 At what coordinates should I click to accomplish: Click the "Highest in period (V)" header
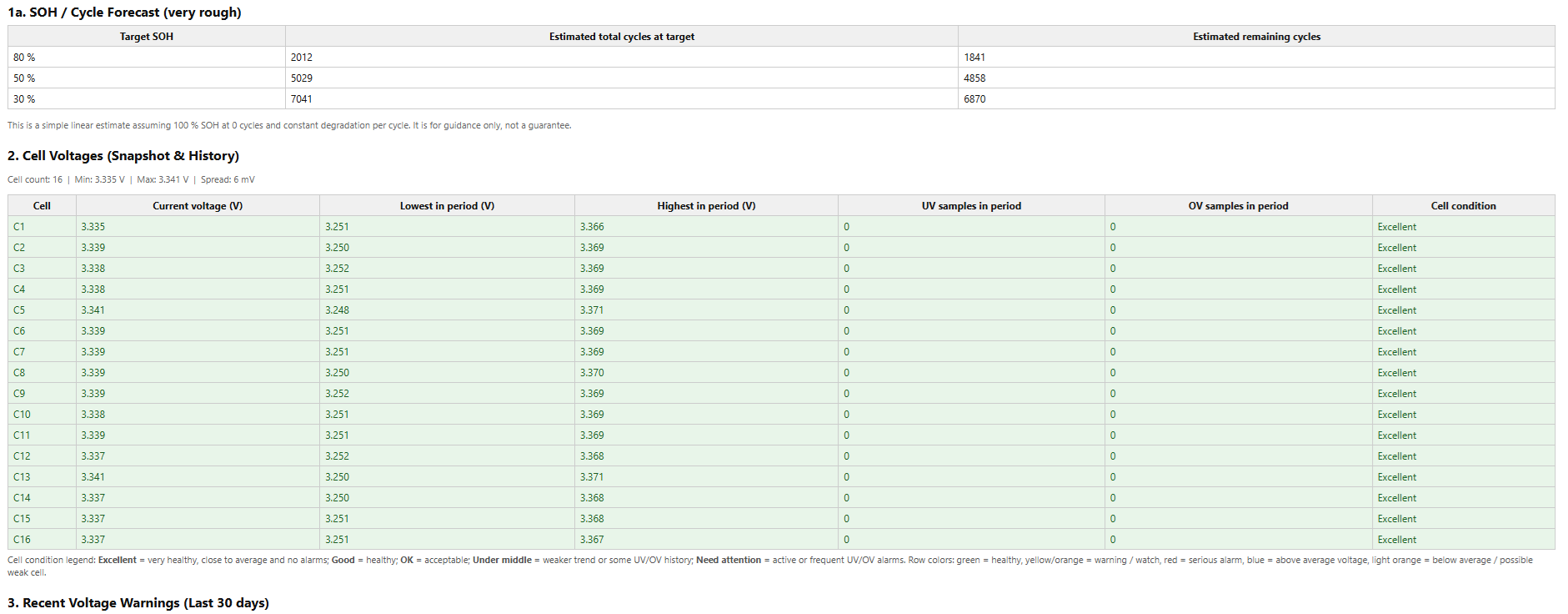click(706, 206)
